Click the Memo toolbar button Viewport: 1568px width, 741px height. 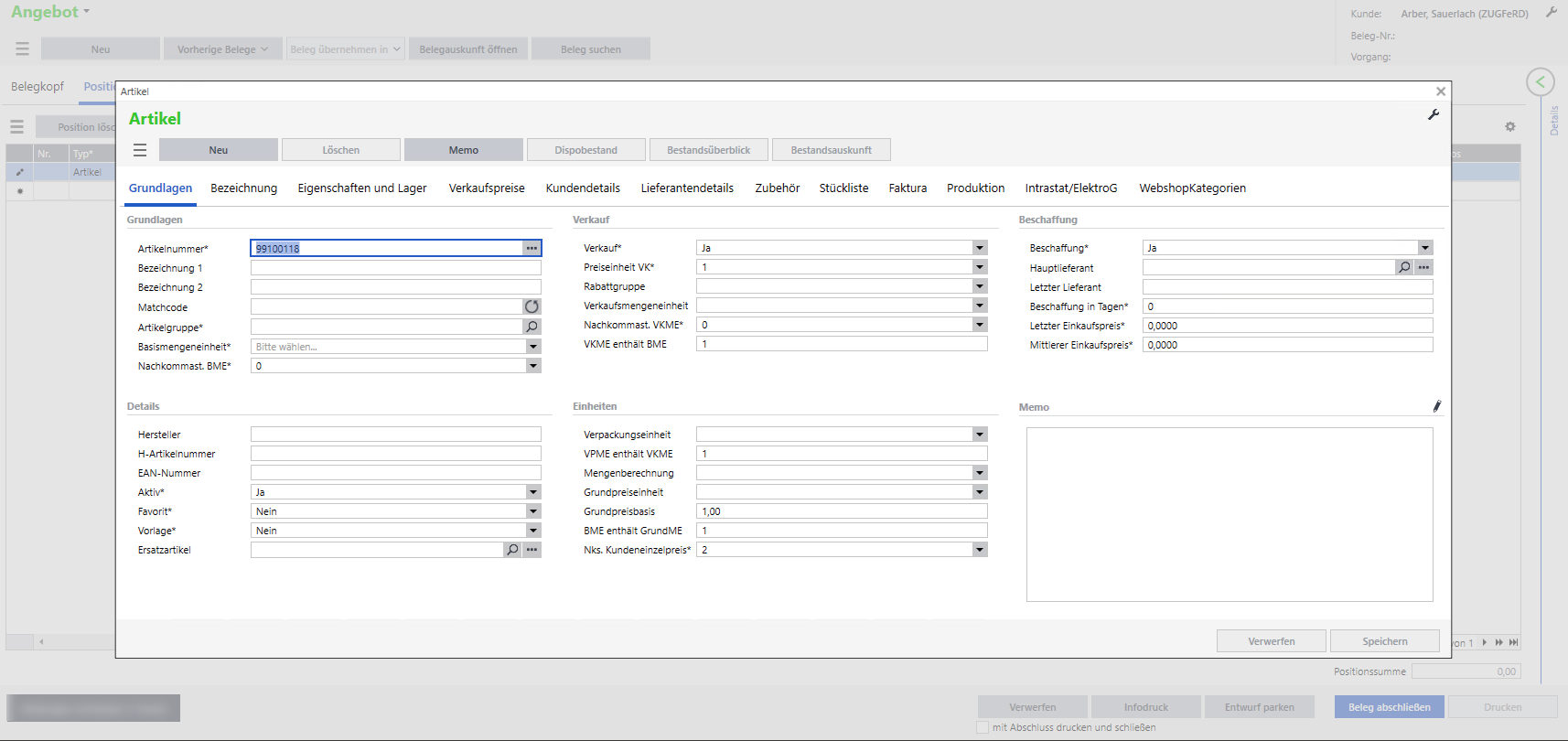coord(464,150)
